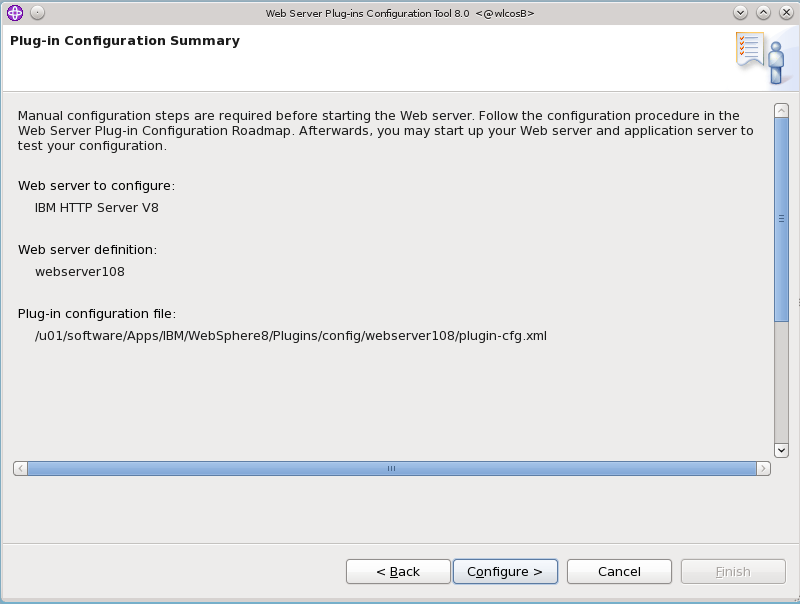The height and width of the screenshot is (604, 800).
Task: Click the text 'IBM HTTP Server V8'
Action: pyautogui.click(x=96, y=208)
